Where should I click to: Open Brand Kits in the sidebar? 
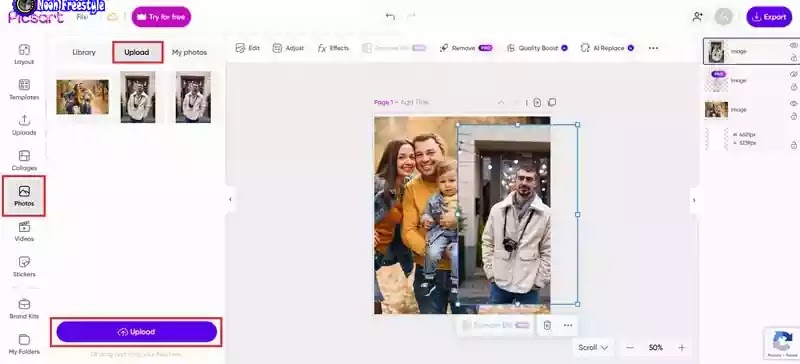(24, 309)
